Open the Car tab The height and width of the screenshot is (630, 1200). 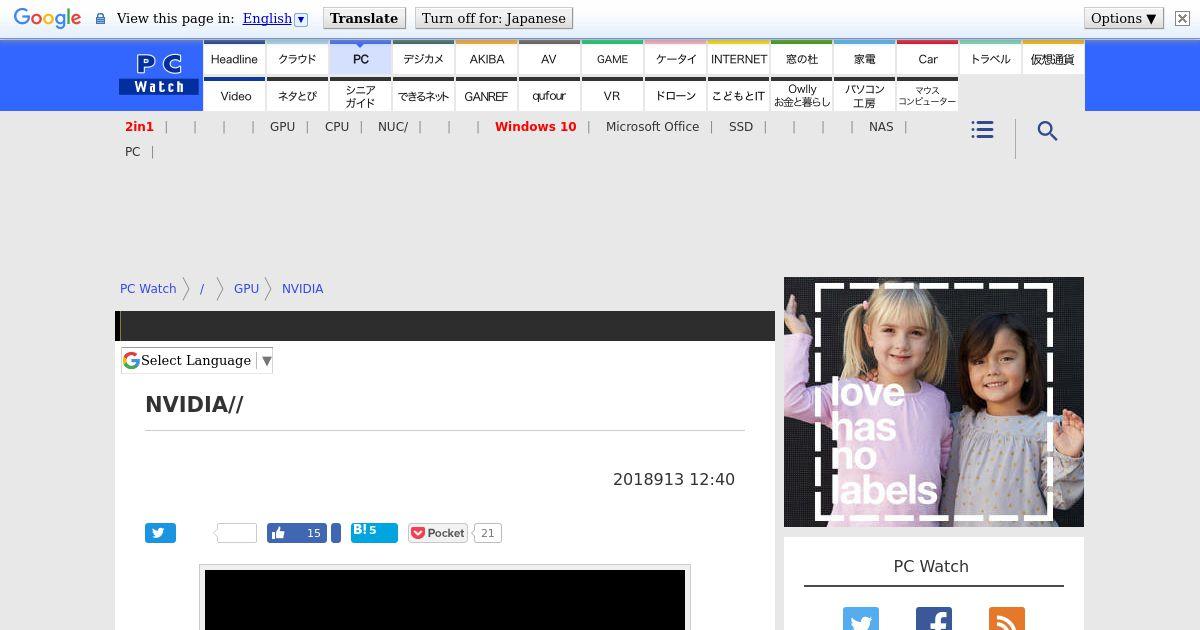(928, 59)
